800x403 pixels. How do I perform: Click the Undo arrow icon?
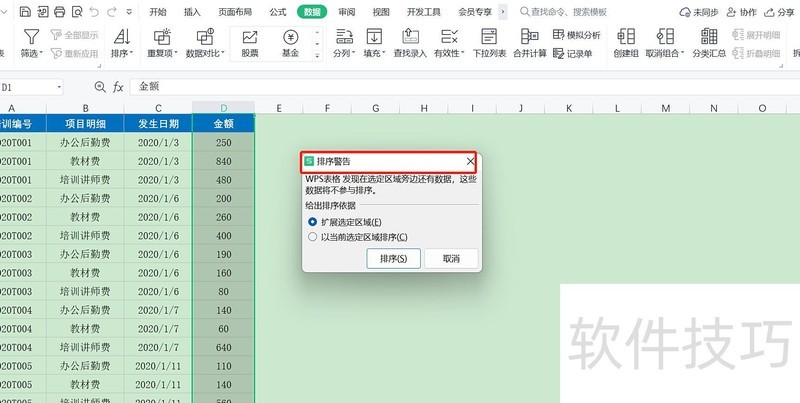94,12
